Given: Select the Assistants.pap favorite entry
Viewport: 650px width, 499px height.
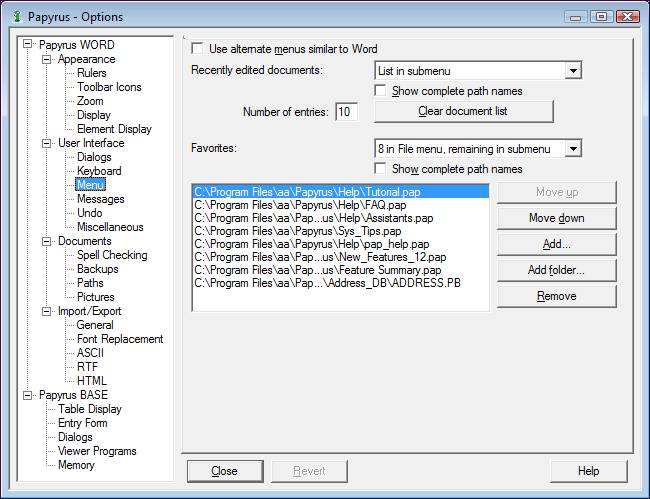Looking at the screenshot, I should (x=341, y=218).
